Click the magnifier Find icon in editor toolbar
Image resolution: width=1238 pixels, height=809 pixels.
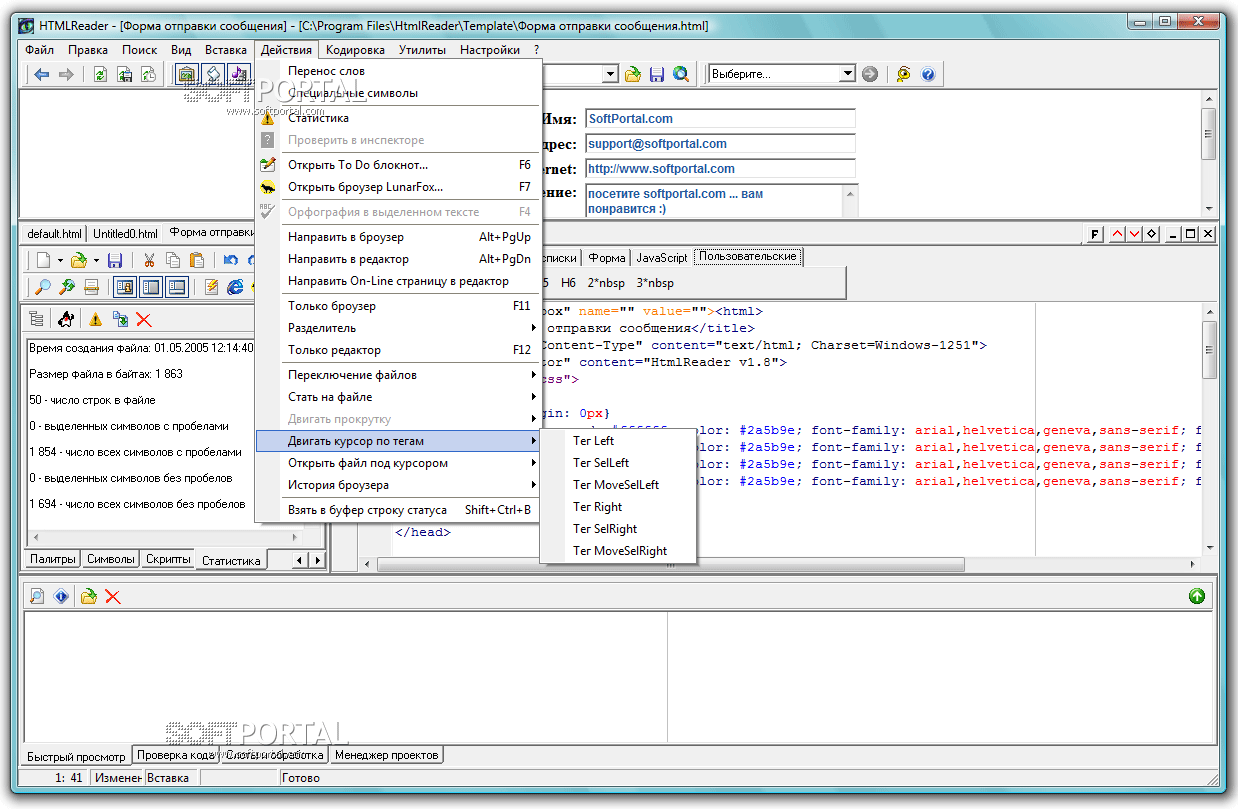pyautogui.click(x=43, y=288)
